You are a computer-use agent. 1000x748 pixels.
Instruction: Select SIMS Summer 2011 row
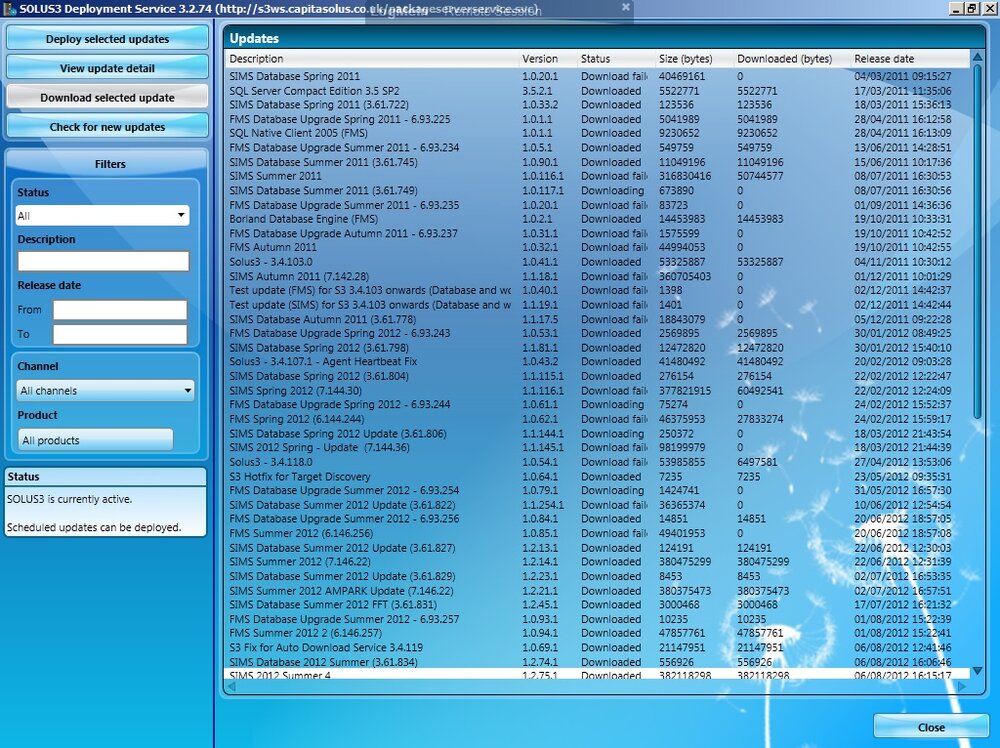tap(597, 176)
